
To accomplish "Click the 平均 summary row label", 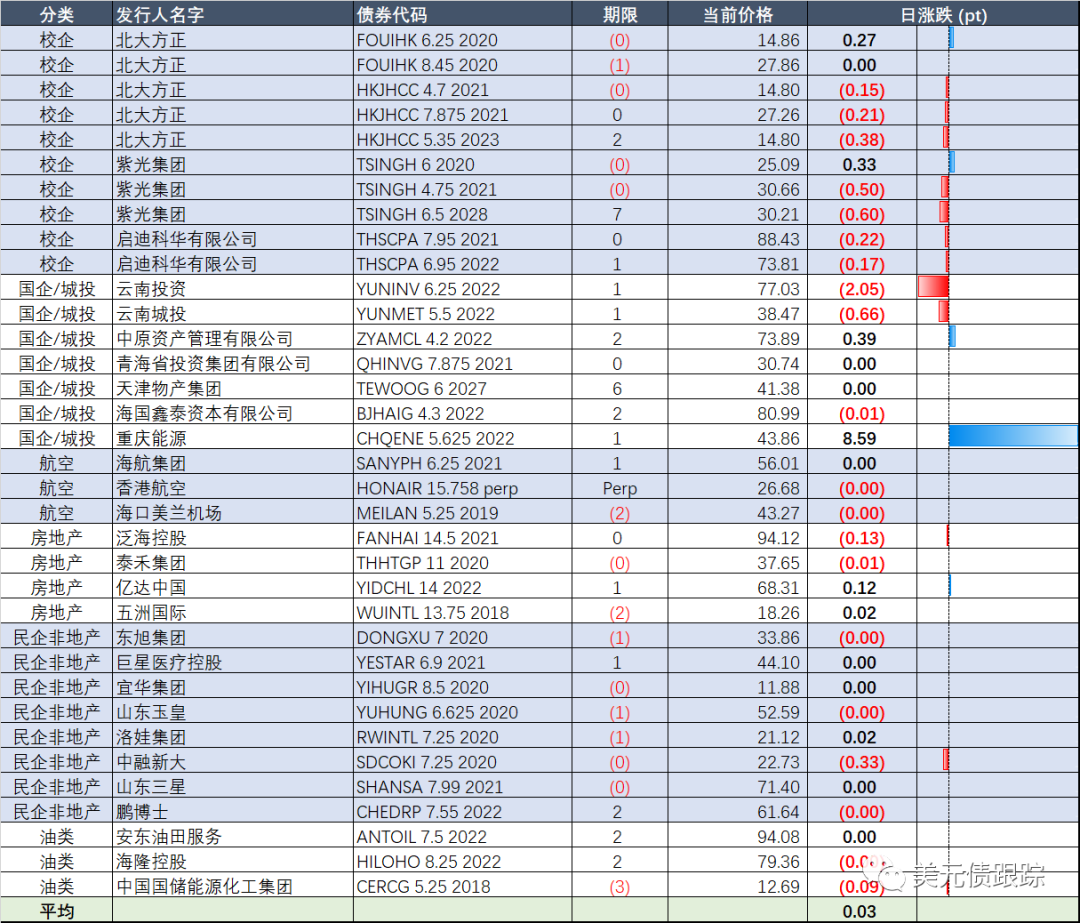I will (x=56, y=911).
